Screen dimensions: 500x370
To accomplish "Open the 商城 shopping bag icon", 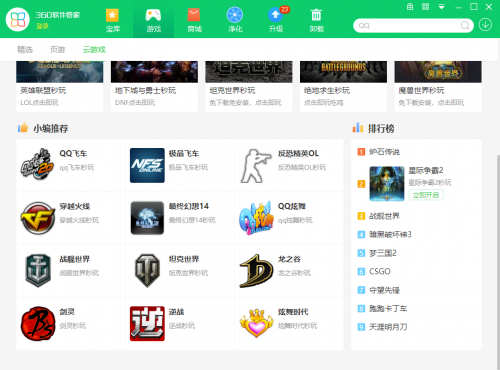I will (x=194, y=15).
